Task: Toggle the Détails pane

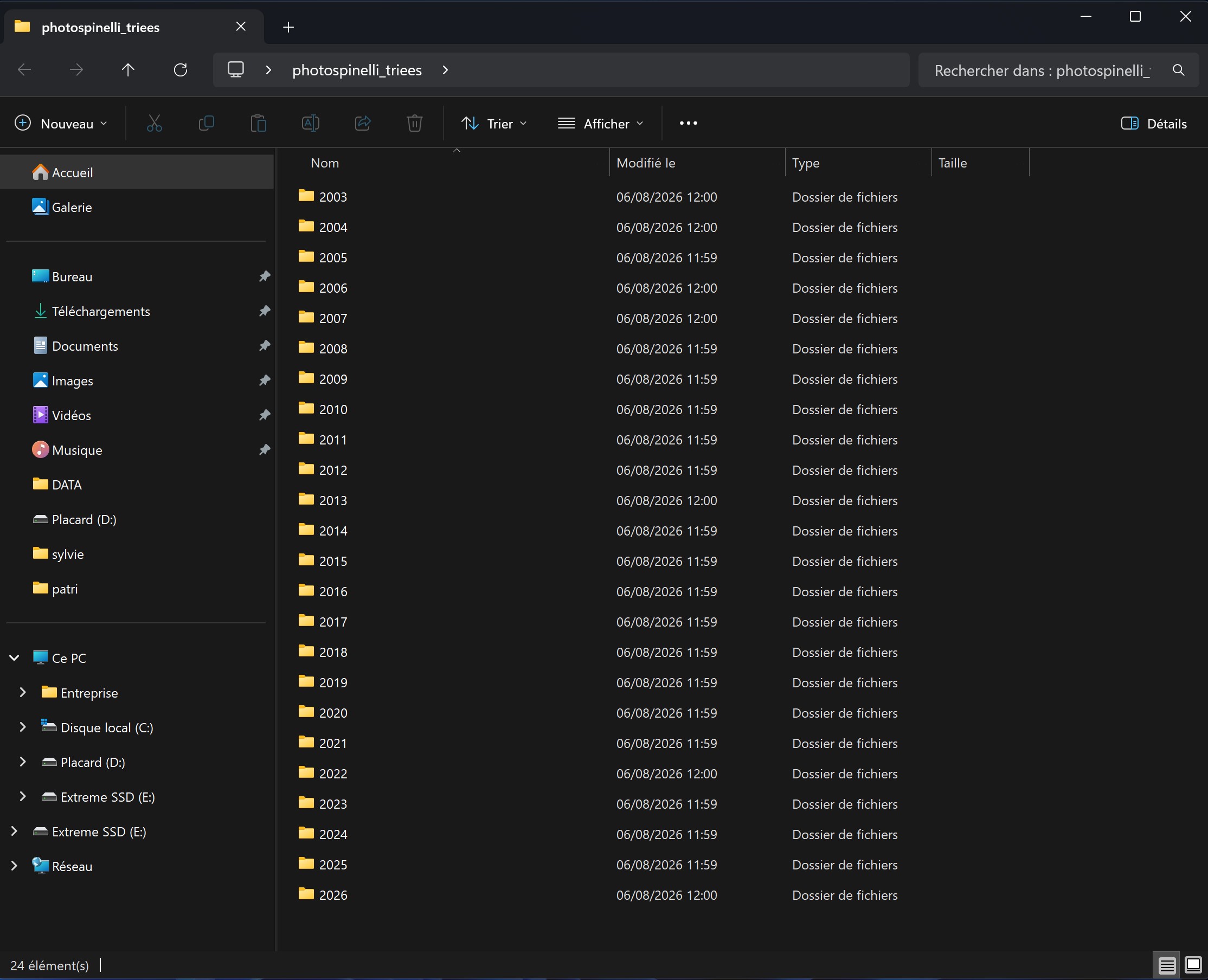Action: click(1153, 124)
